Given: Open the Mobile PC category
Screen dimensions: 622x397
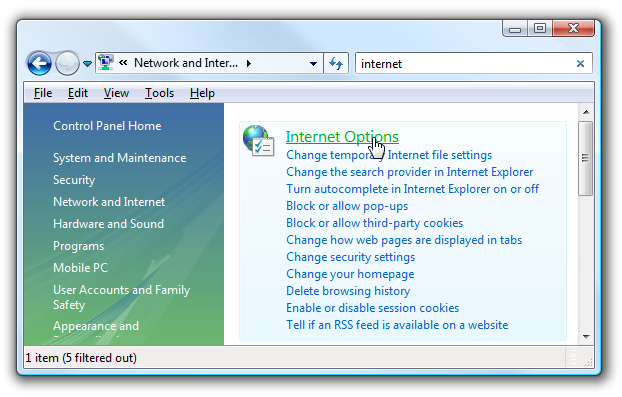Looking at the screenshot, I should [x=80, y=268].
